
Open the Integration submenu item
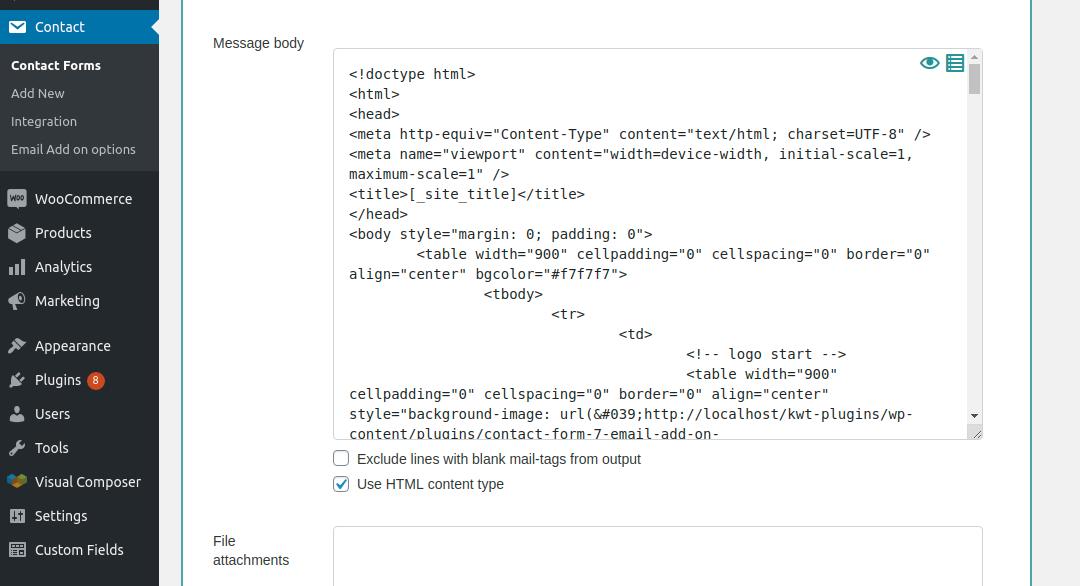[x=44, y=121]
